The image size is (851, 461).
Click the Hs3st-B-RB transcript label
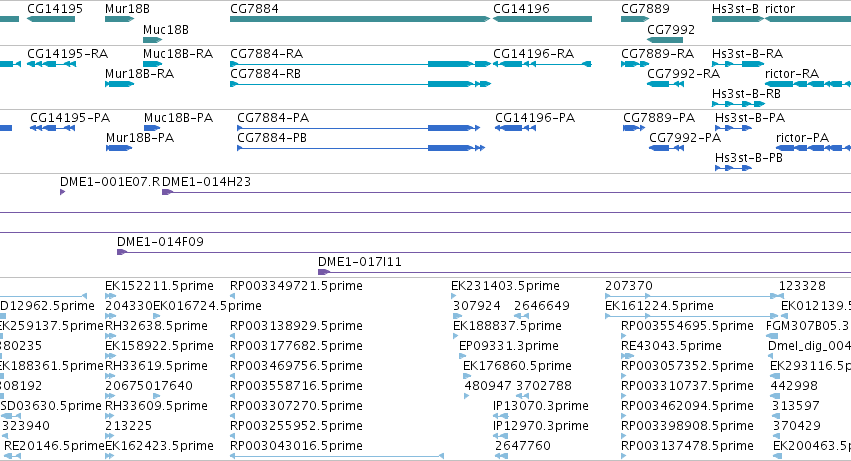click(746, 94)
